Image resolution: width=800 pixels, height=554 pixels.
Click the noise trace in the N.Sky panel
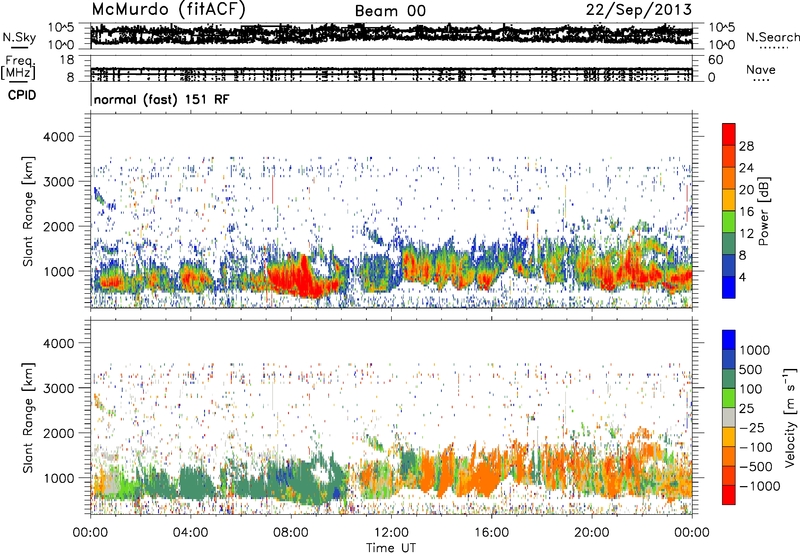coord(391,35)
